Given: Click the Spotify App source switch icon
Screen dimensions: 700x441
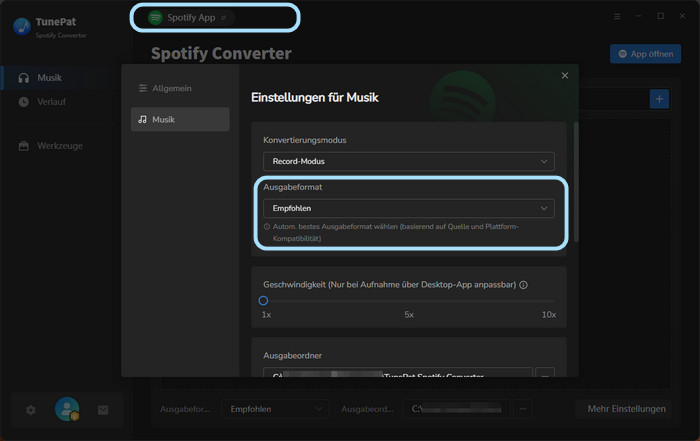Looking at the screenshot, I should (x=223, y=18).
